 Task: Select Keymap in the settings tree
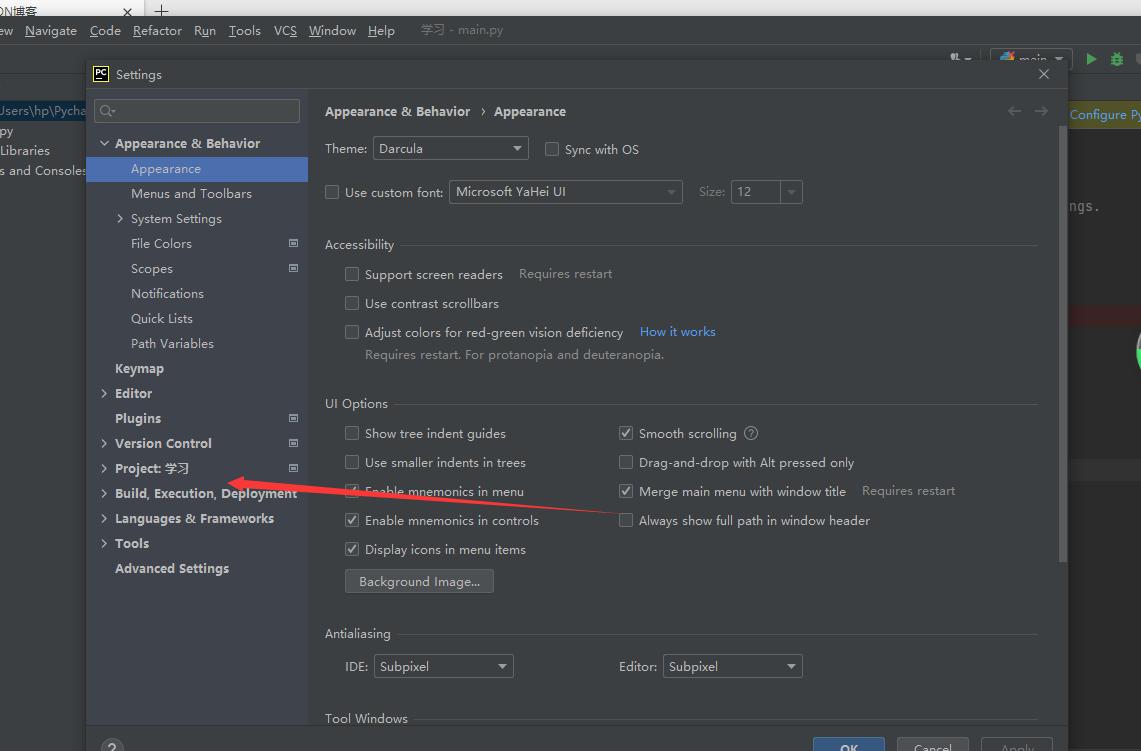click(139, 368)
